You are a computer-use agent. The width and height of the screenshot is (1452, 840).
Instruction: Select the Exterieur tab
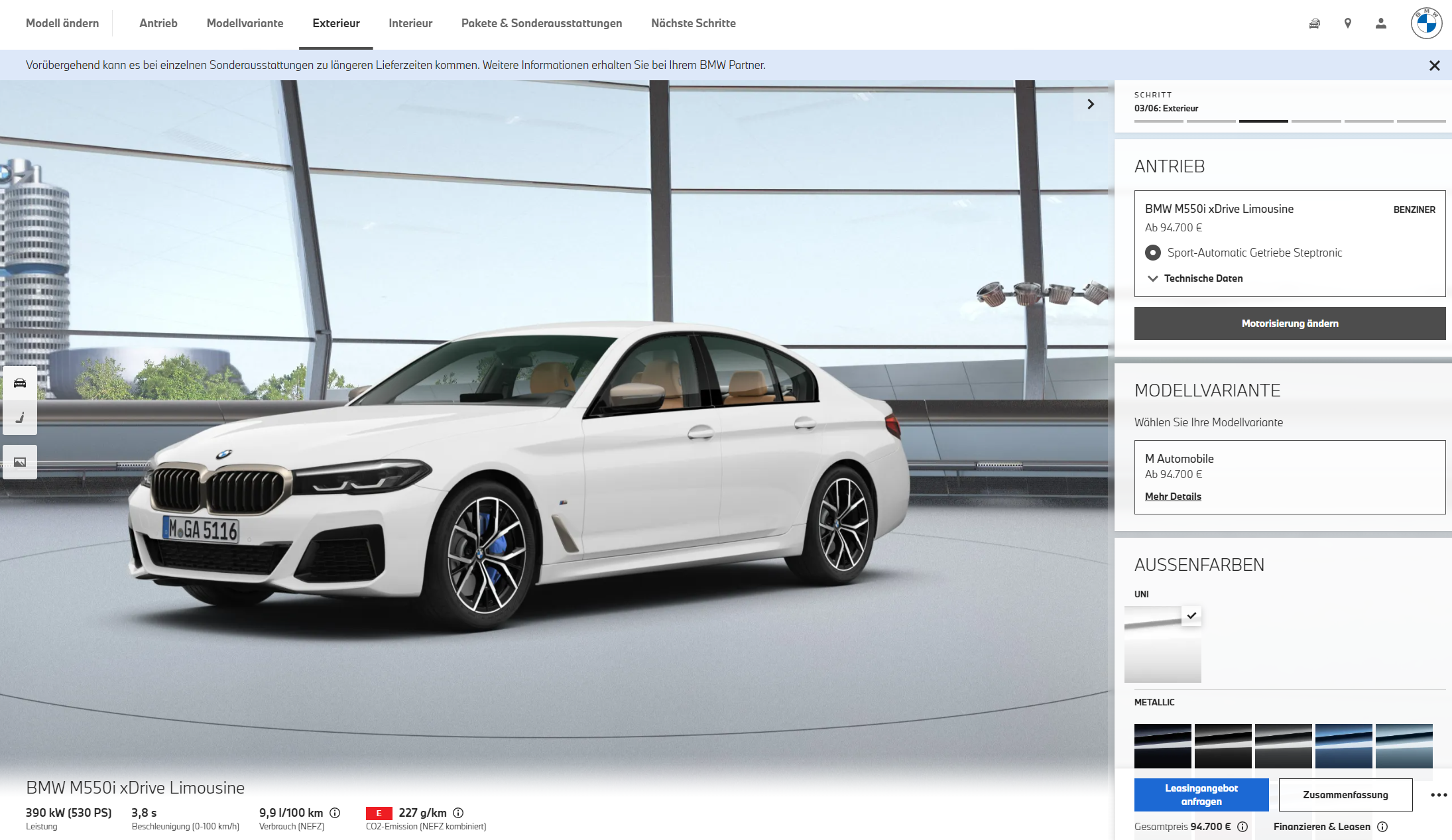click(336, 23)
